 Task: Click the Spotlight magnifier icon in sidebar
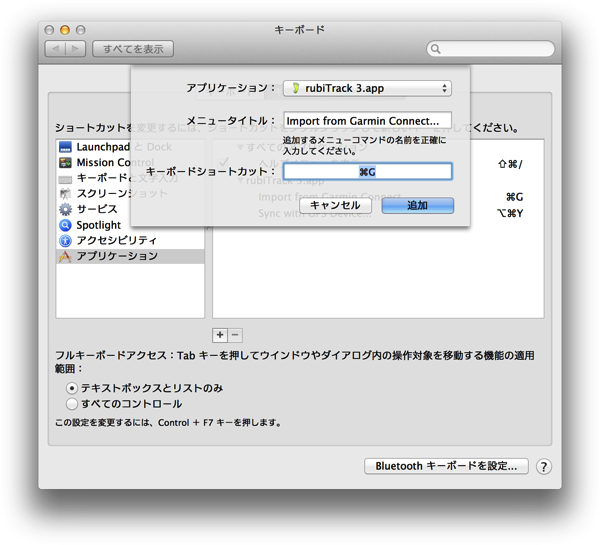coord(66,225)
